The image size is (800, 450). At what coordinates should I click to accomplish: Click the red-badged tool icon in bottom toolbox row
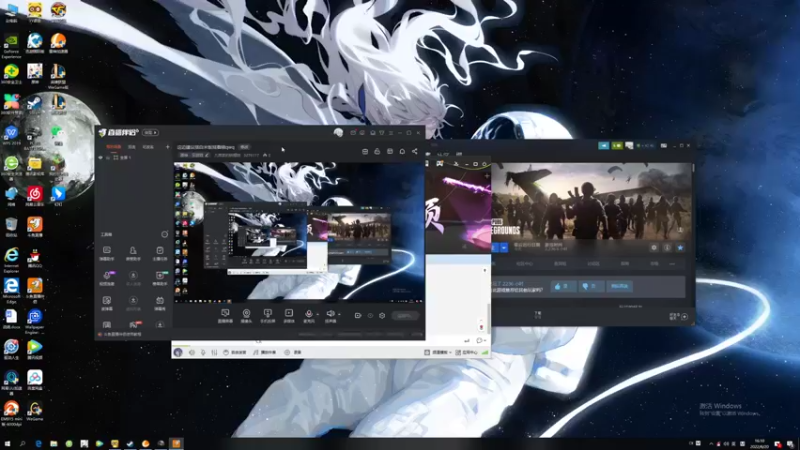pos(134,324)
